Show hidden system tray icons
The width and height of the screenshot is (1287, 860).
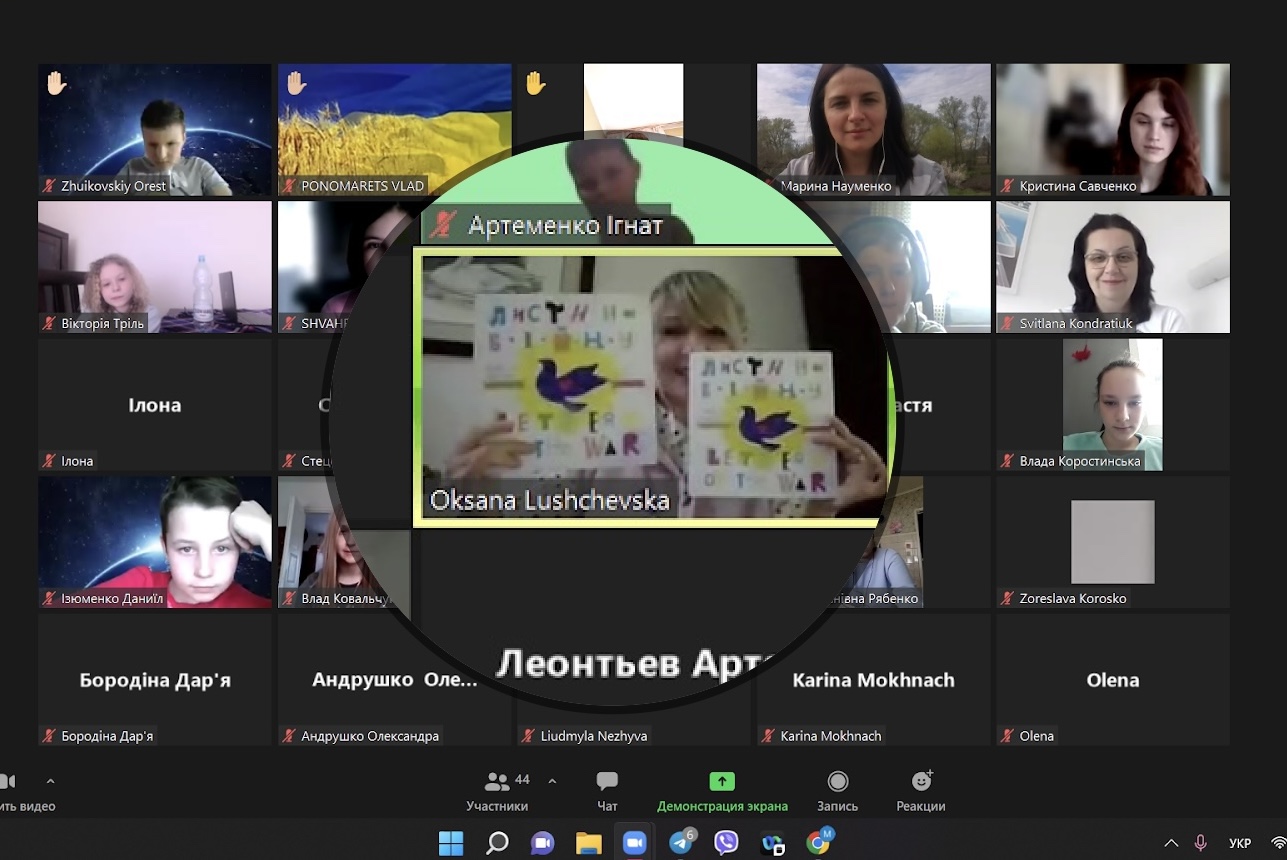1171,843
